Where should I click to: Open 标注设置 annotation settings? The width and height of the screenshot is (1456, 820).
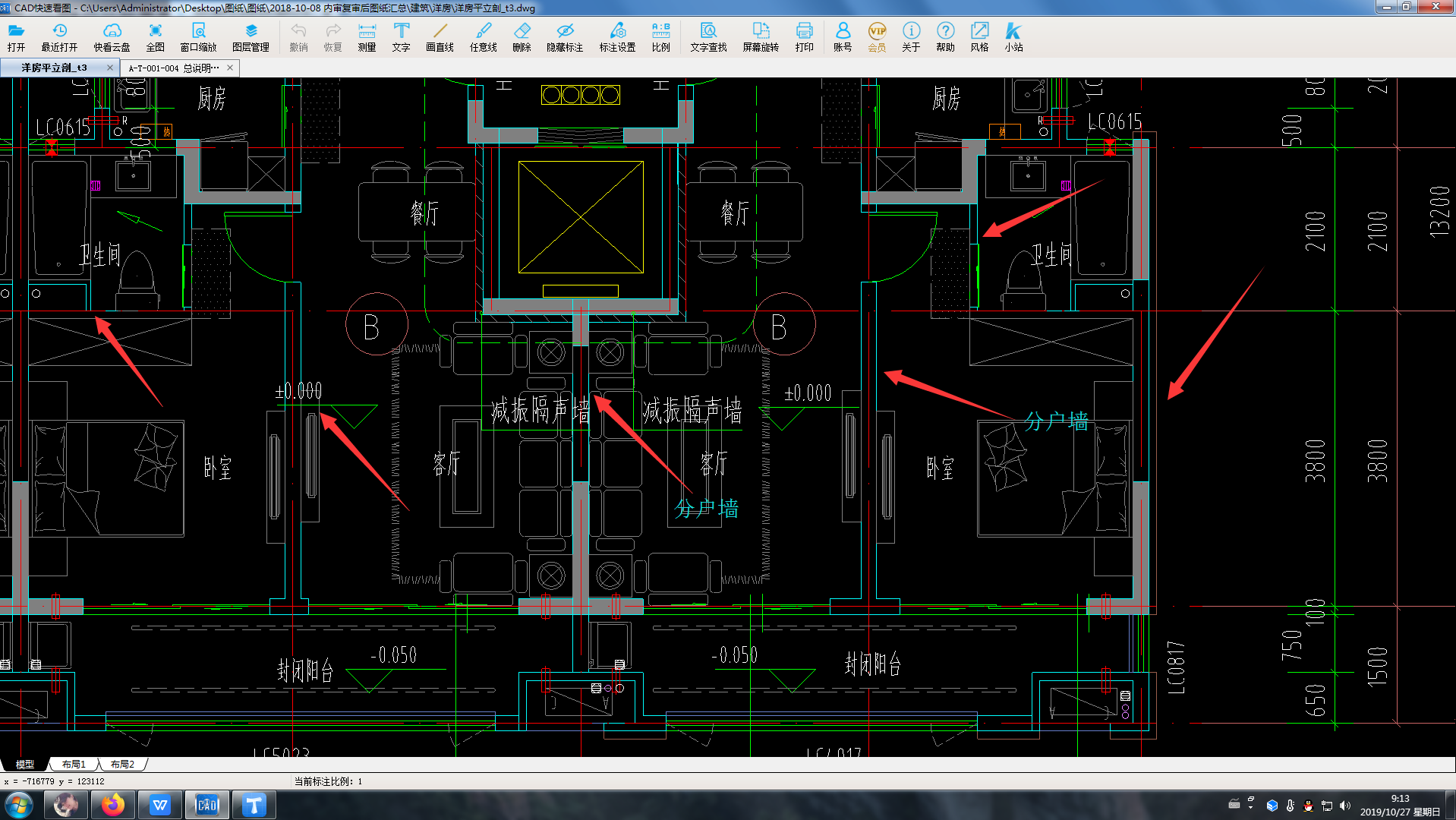coord(617,37)
